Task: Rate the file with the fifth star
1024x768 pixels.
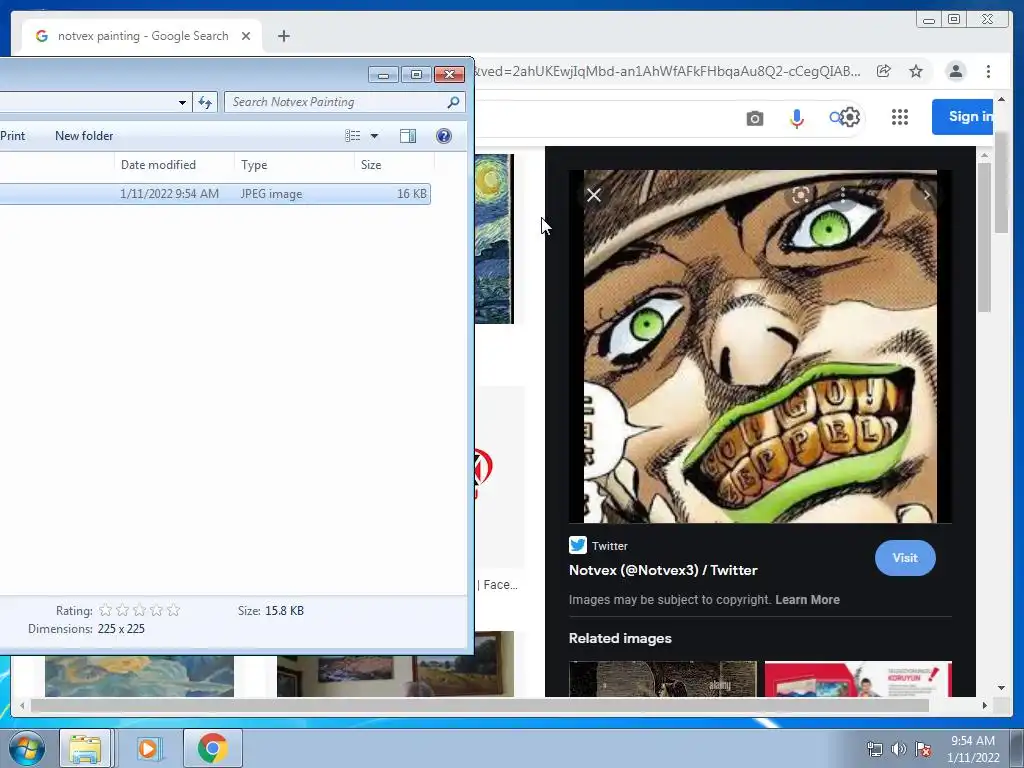Action: click(173, 610)
